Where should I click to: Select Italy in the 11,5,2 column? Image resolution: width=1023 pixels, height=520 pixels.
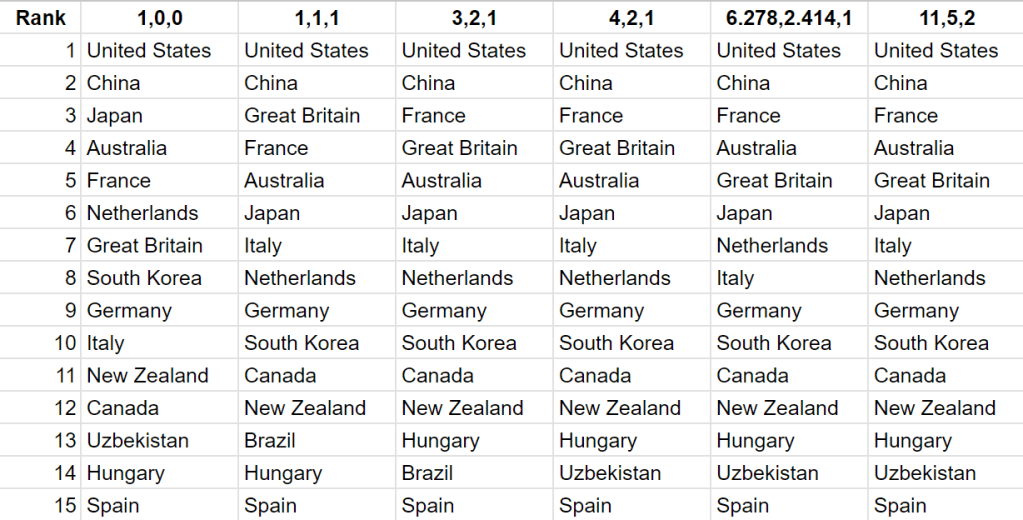click(x=893, y=246)
